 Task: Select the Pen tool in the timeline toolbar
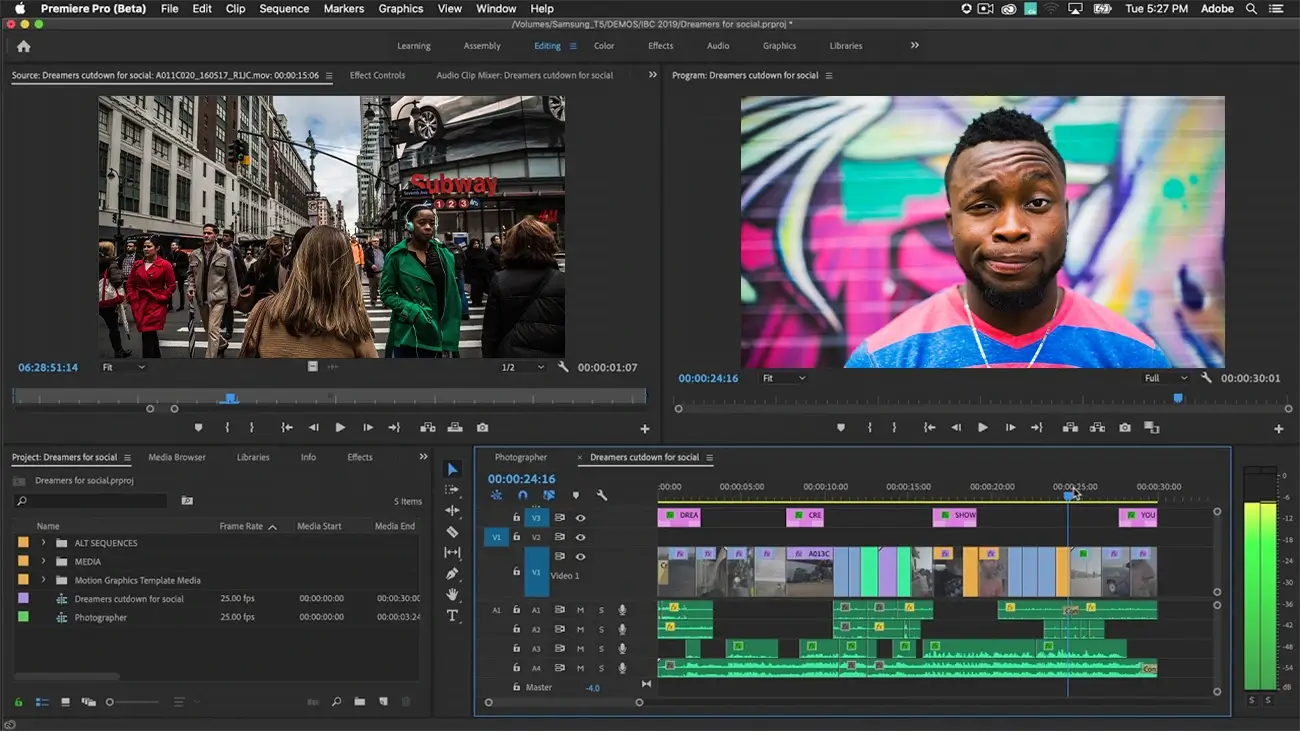[452, 573]
